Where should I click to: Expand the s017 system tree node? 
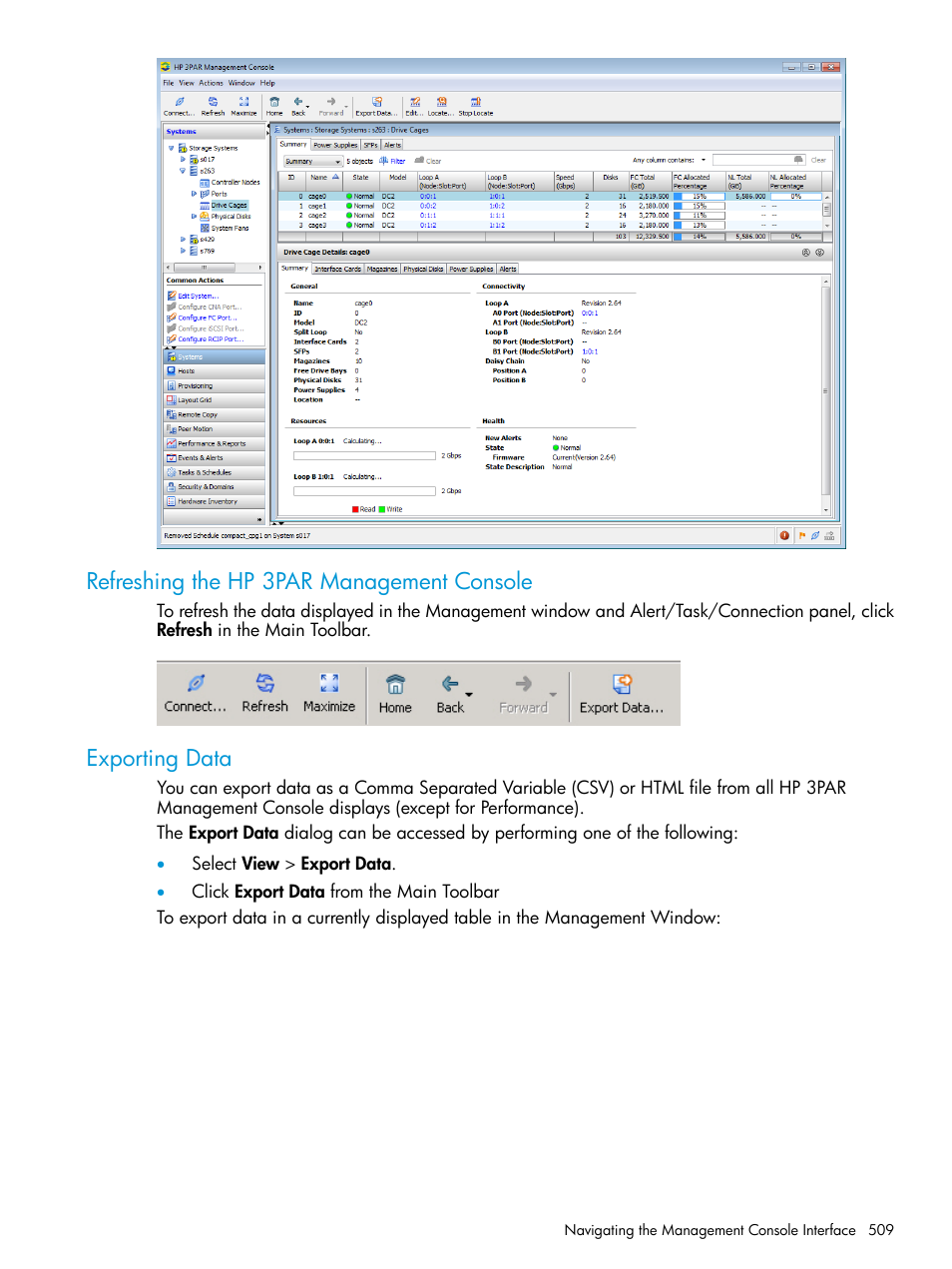[x=183, y=159]
